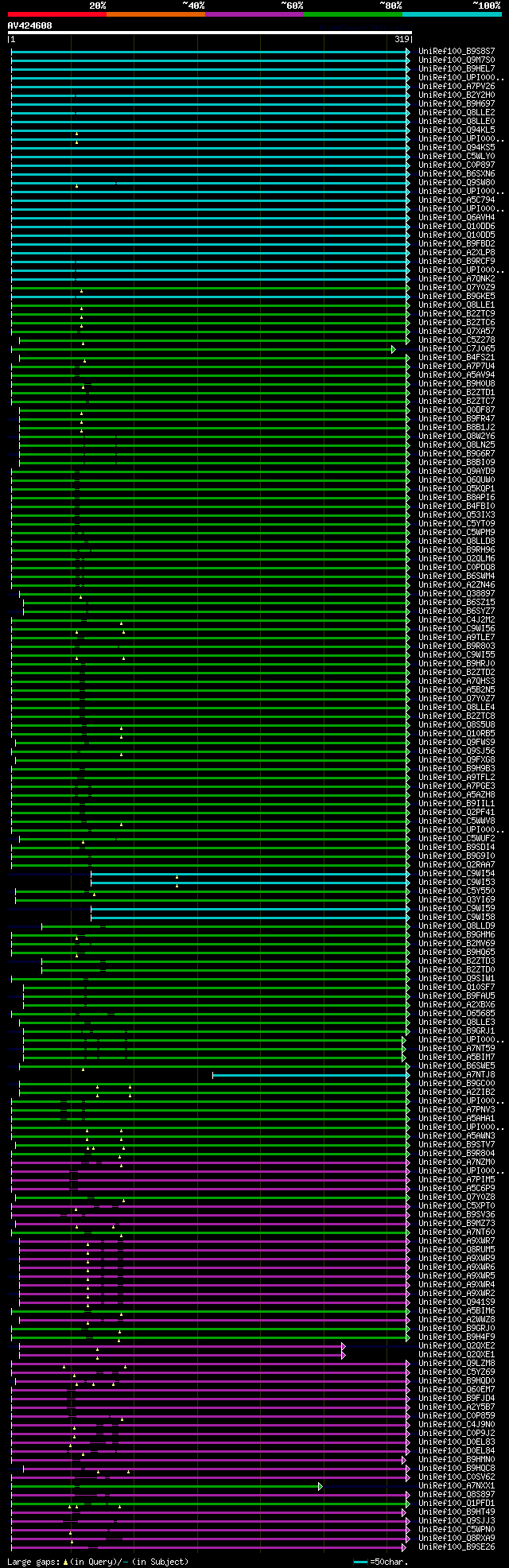
Task: Select hit label UniRef100_Q8RUM5
Action: 457,1249
